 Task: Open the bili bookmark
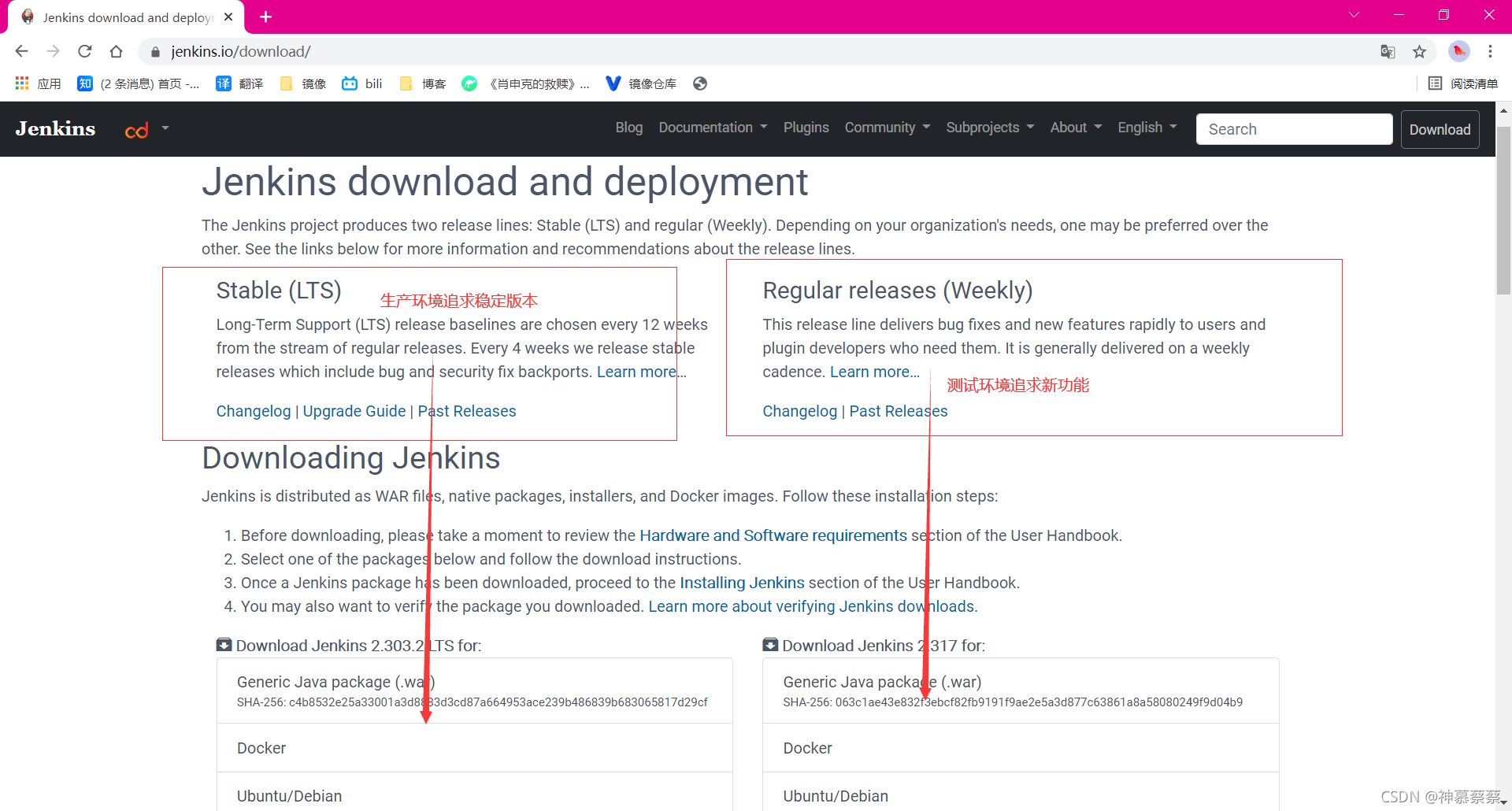pos(362,83)
